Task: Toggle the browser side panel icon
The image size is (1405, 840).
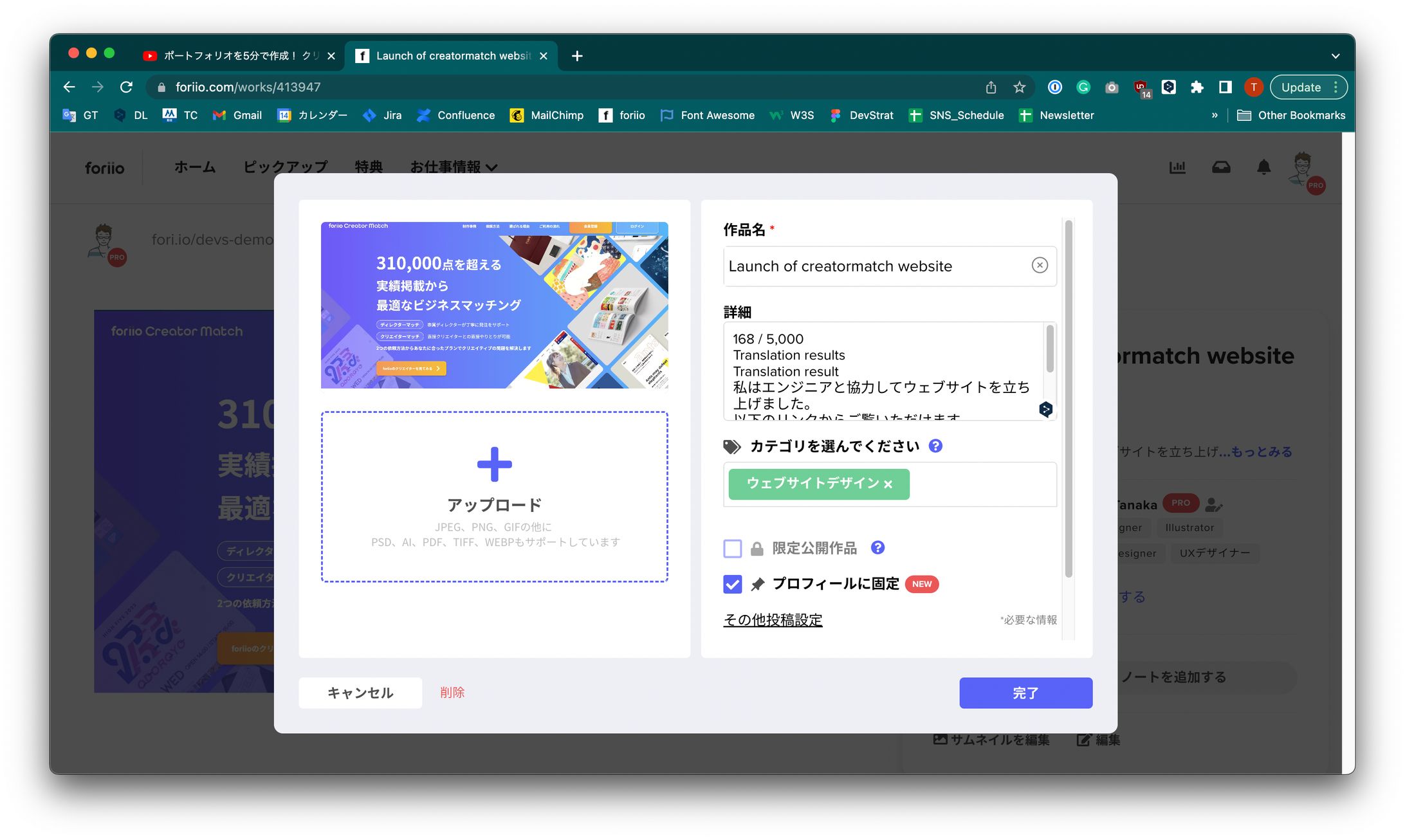Action: coord(1225,87)
